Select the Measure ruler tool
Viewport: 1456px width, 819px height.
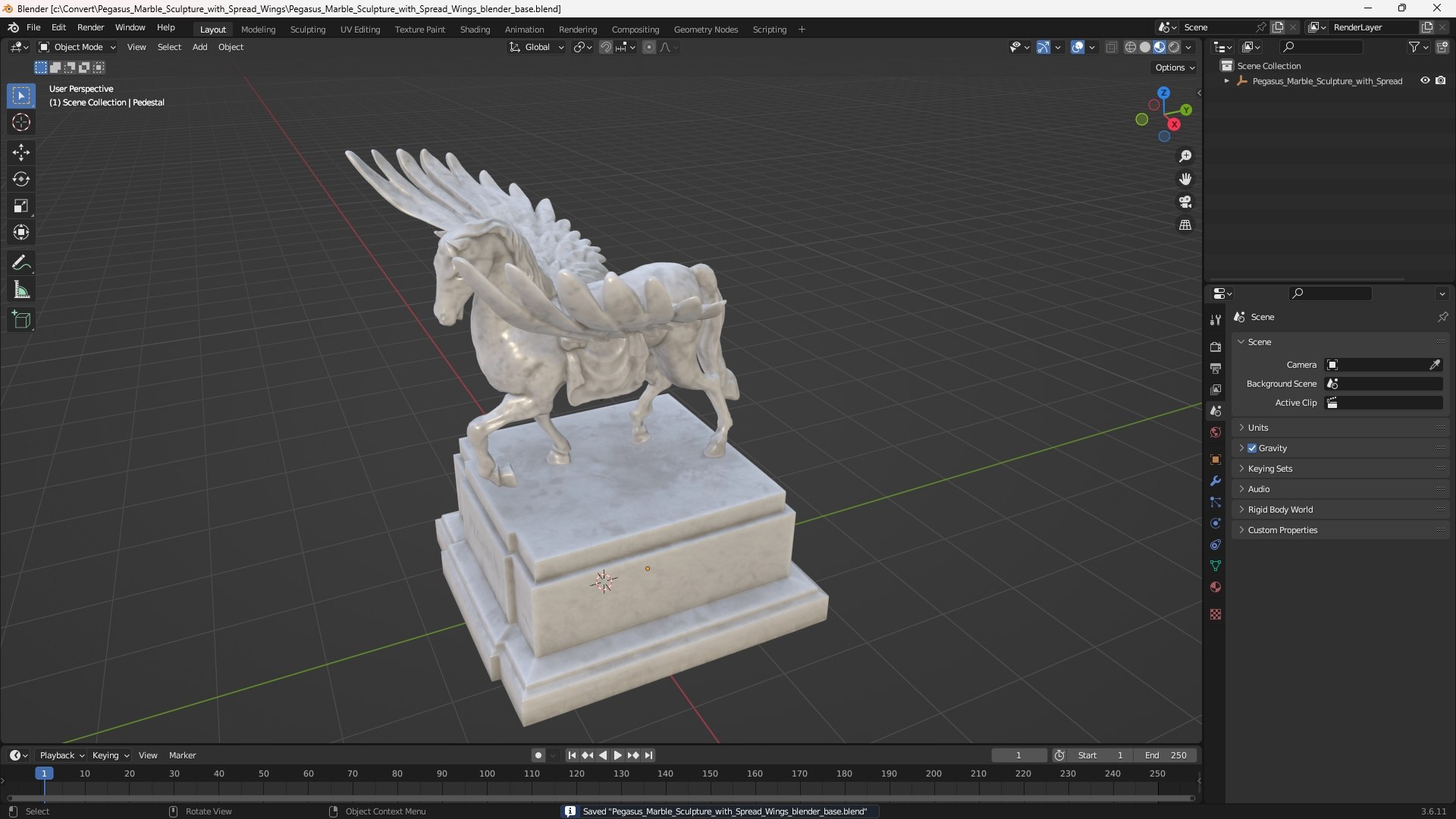point(21,290)
